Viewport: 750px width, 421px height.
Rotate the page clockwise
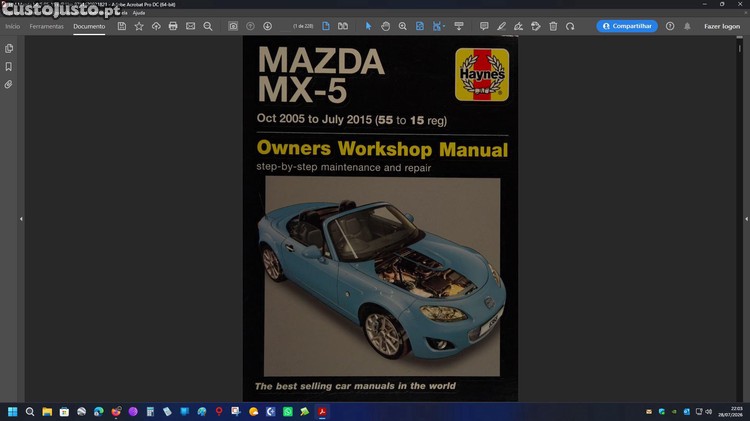(570, 26)
